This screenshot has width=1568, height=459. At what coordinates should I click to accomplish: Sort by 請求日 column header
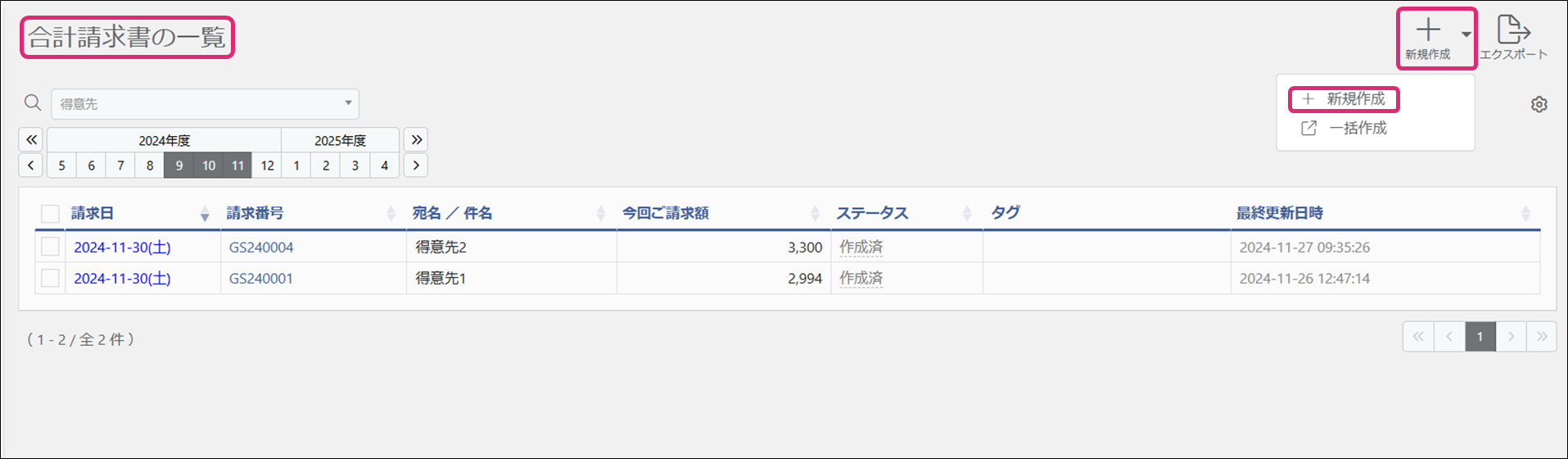tap(93, 213)
